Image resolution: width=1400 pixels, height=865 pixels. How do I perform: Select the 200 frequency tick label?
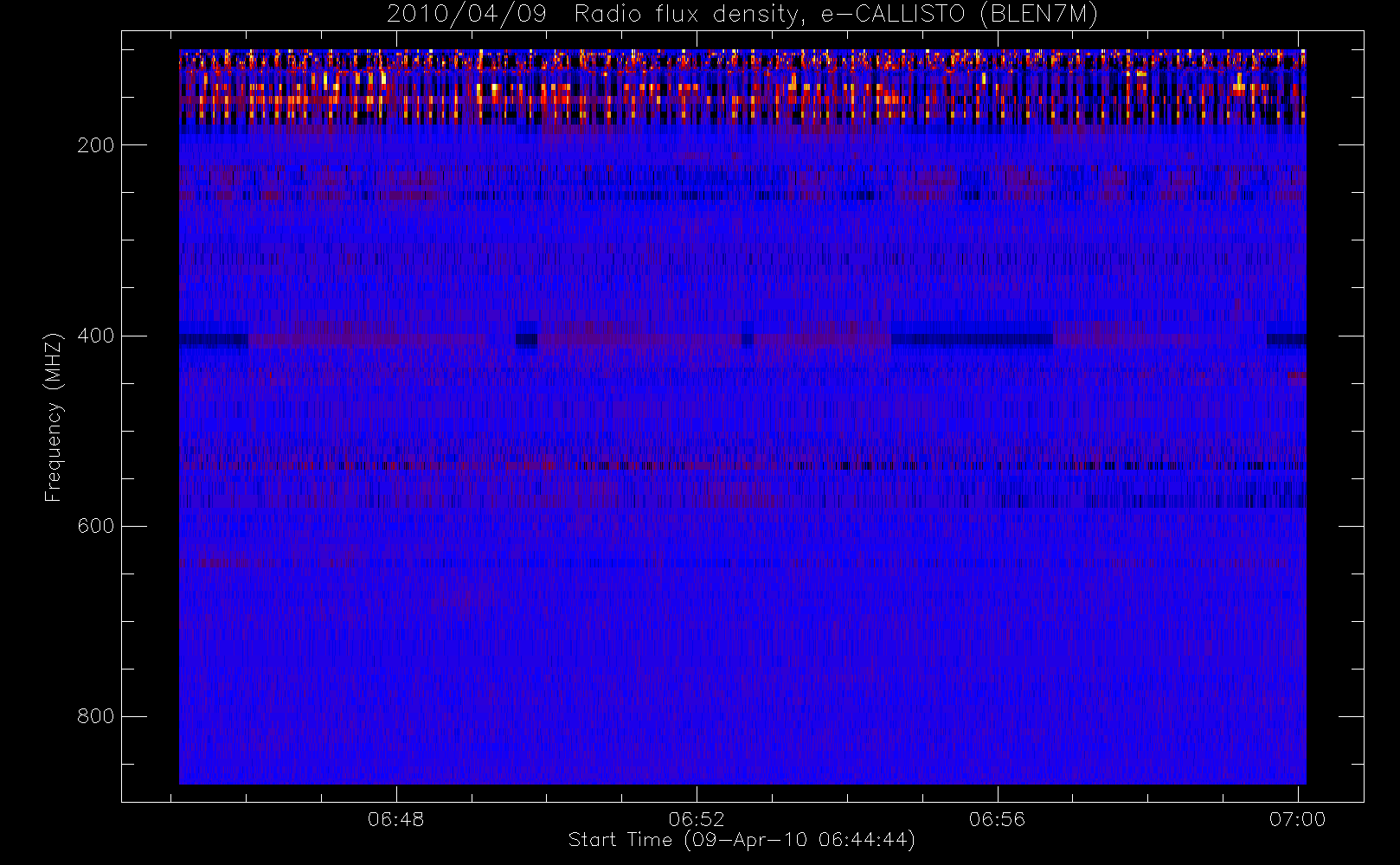(95, 145)
